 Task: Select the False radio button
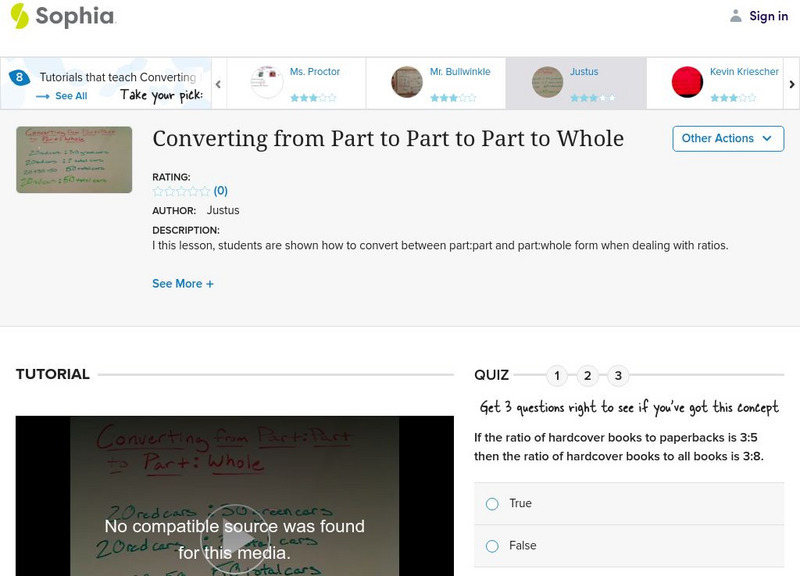click(x=492, y=546)
